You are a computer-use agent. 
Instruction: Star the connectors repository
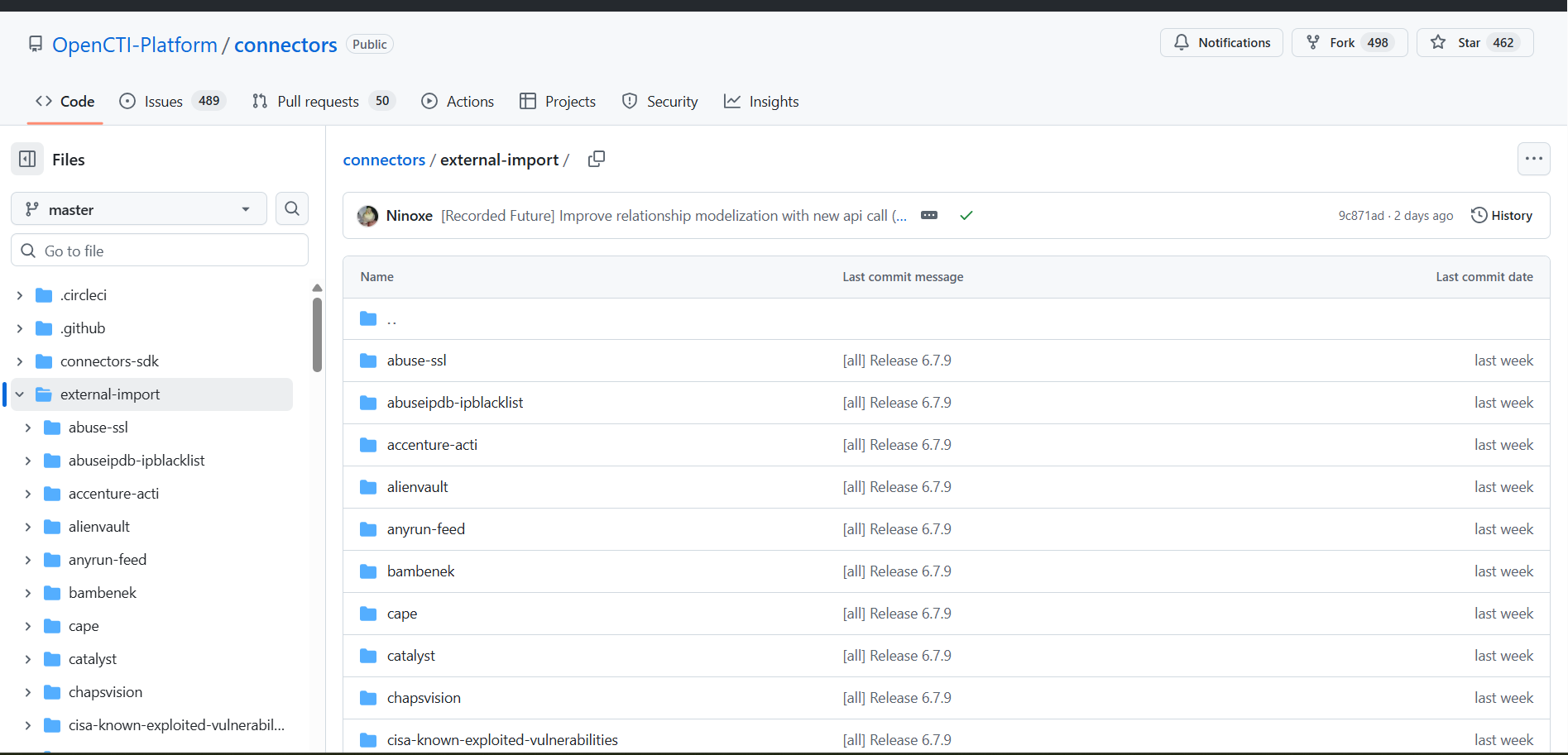(1474, 42)
